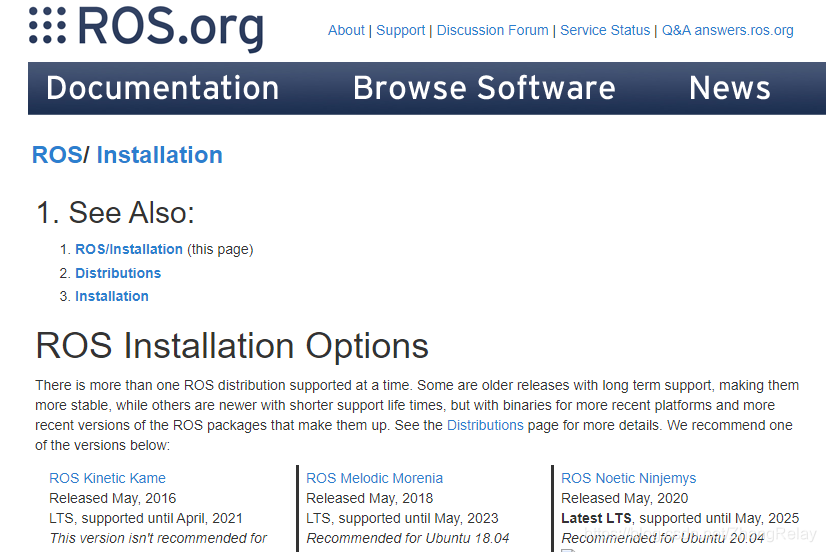Click the ROS breadcrumb link

57,155
